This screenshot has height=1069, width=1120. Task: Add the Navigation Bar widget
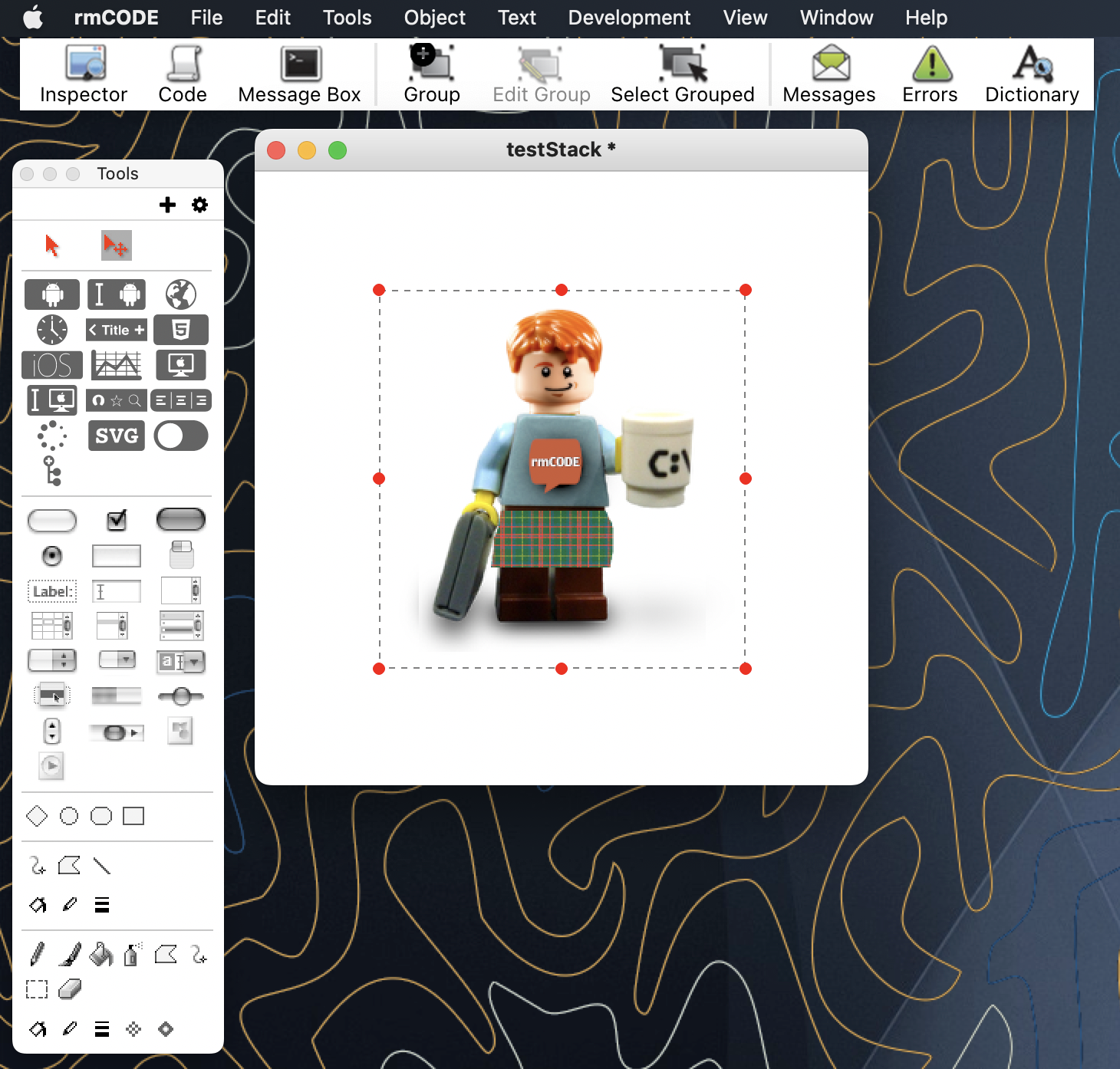117,400
